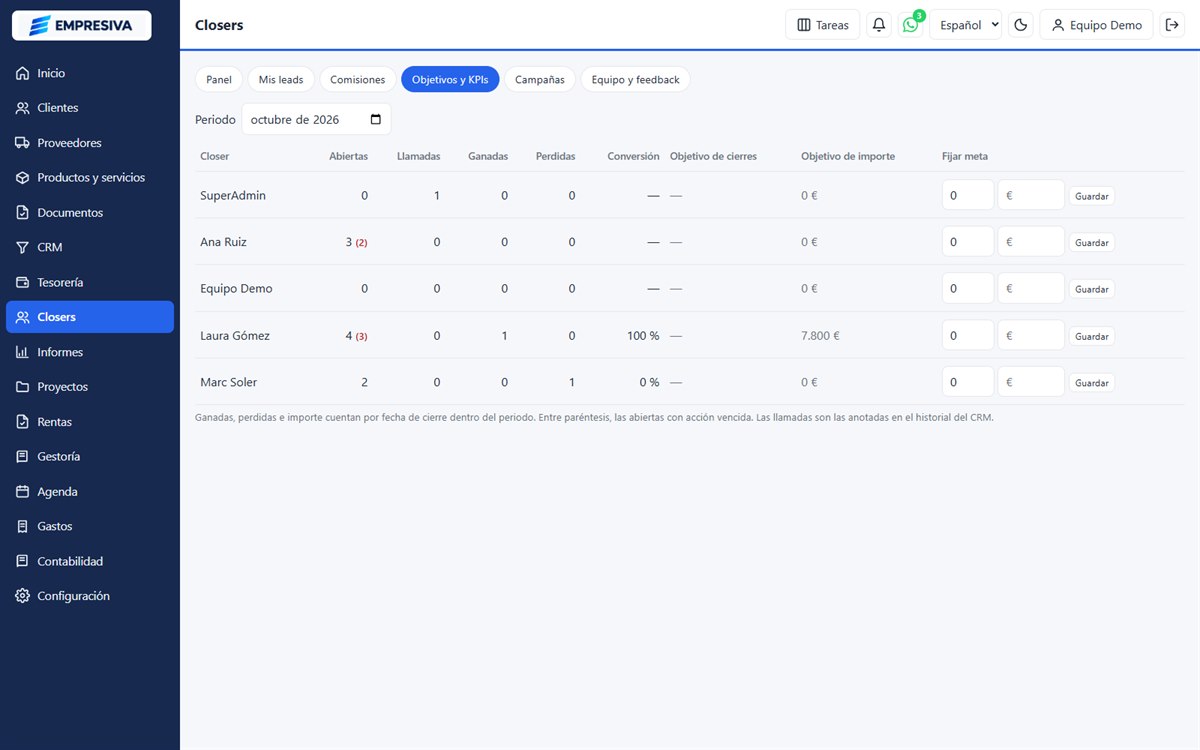This screenshot has width=1200, height=750.
Task: Click Guardar in the Ana Ruiz row
Action: click(1091, 242)
